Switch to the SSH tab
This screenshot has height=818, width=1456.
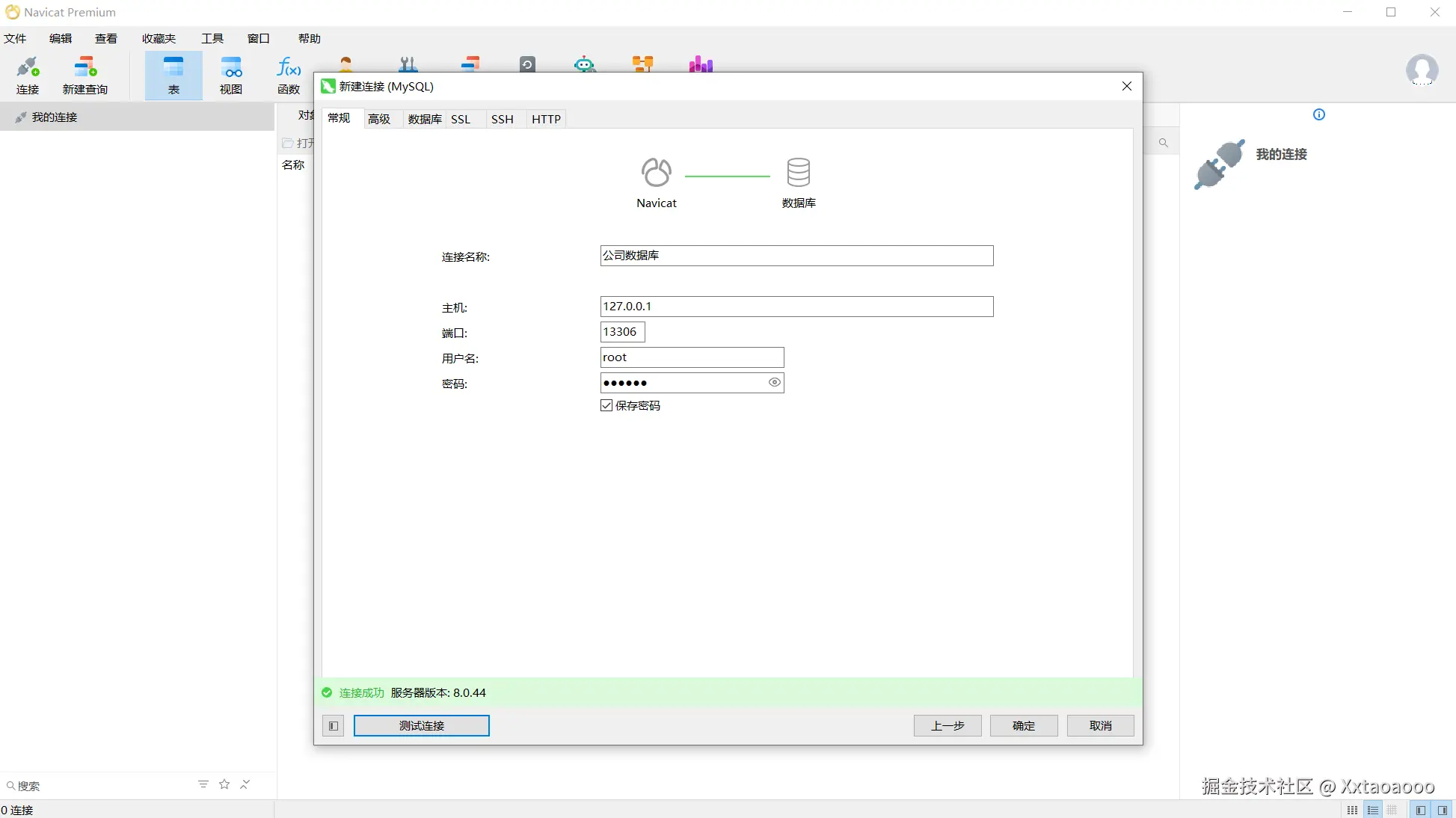[503, 119]
